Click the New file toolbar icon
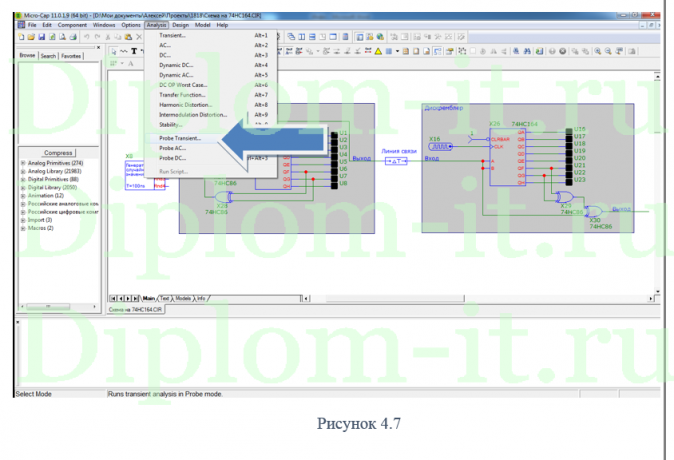674x460 pixels. click(x=22, y=36)
